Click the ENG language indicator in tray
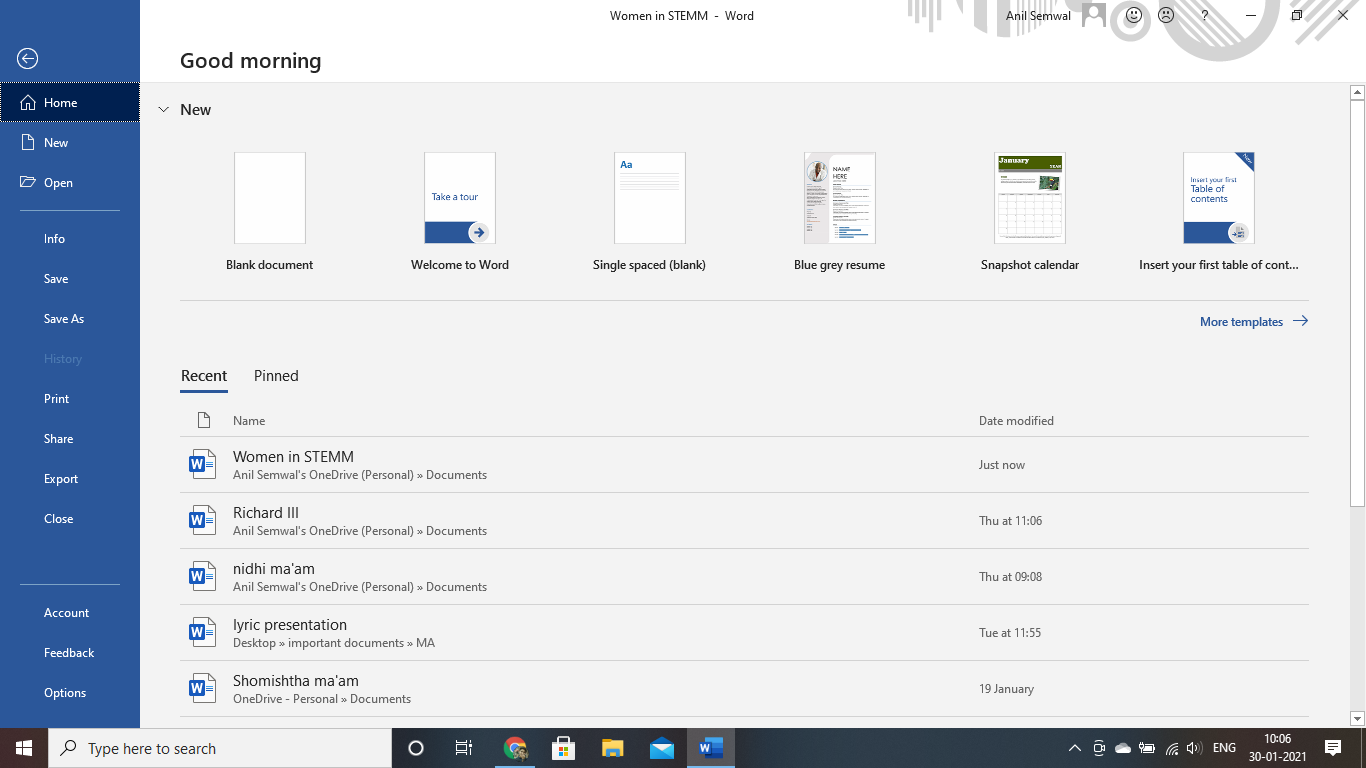1366x768 pixels. click(x=1224, y=748)
